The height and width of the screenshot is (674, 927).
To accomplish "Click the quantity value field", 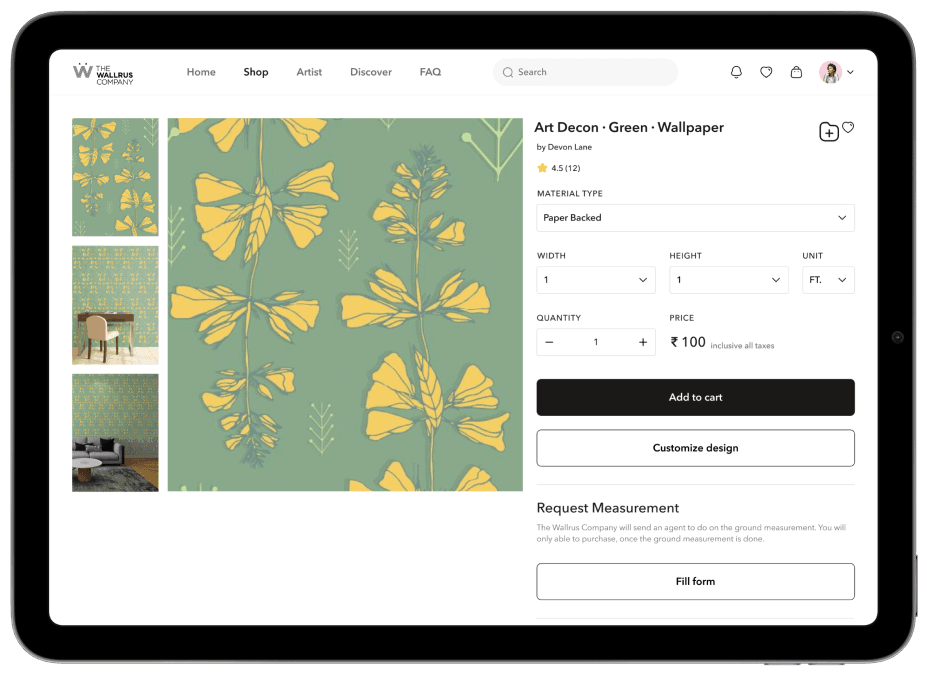I will 596,342.
